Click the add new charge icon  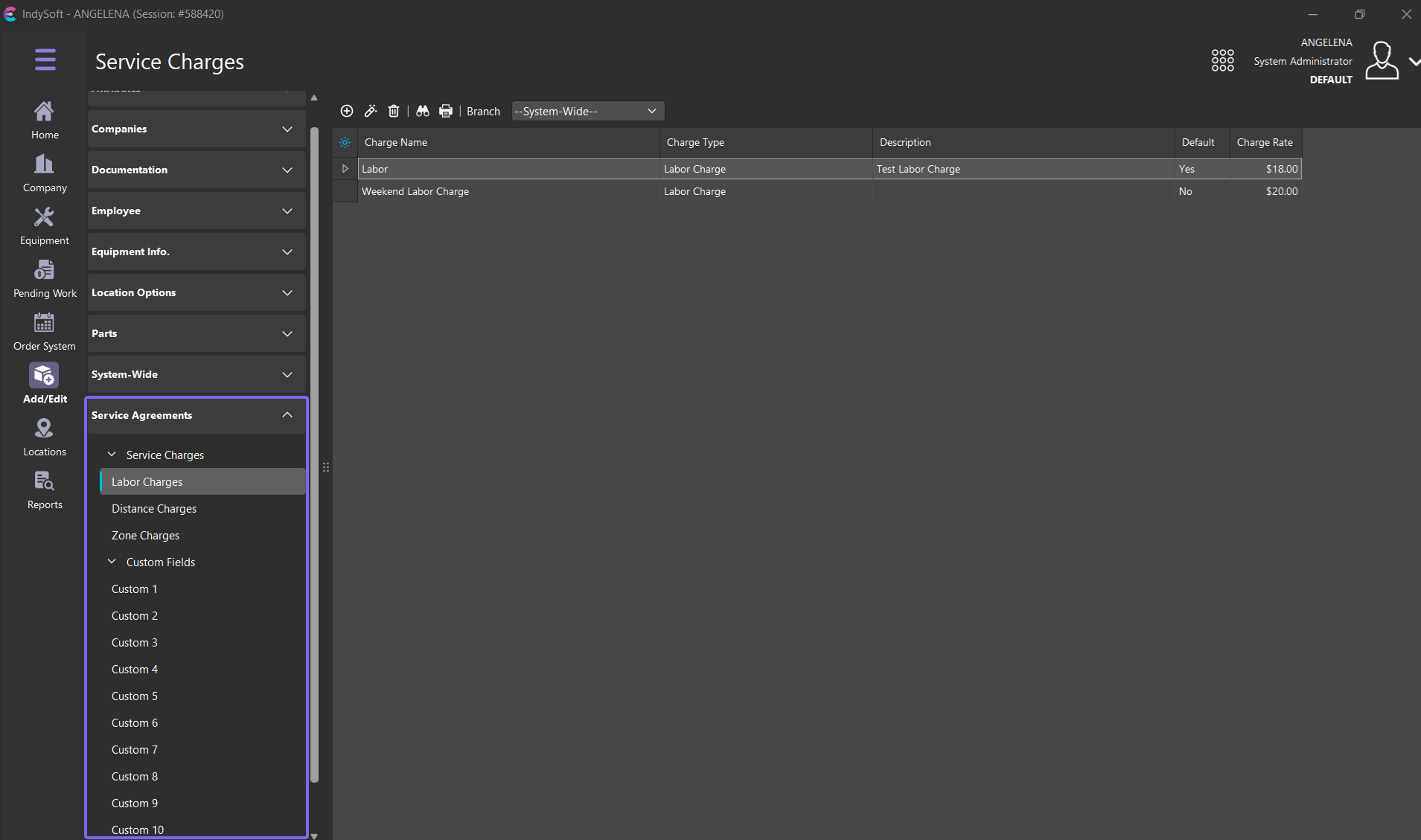tap(347, 111)
